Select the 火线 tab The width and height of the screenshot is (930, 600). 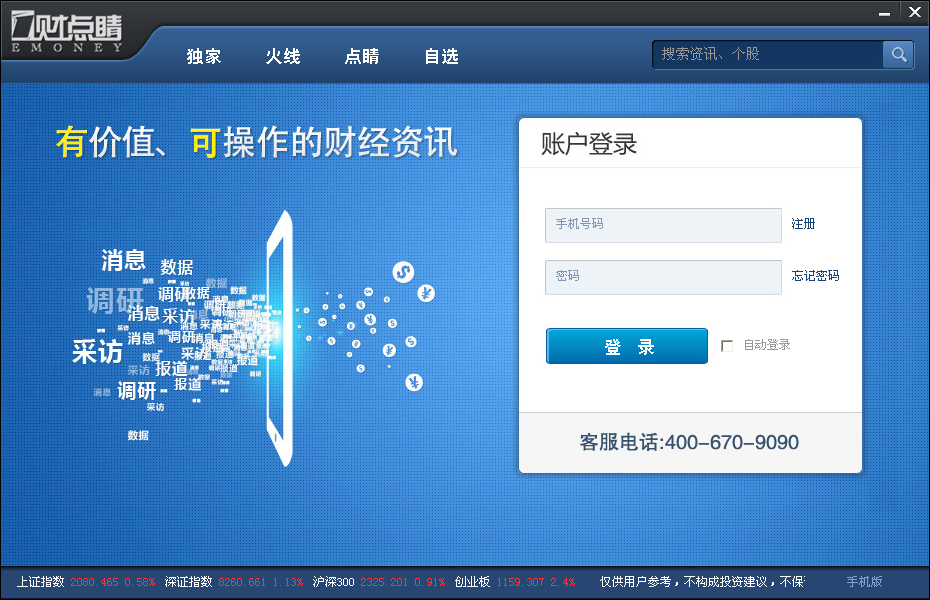pyautogui.click(x=283, y=57)
